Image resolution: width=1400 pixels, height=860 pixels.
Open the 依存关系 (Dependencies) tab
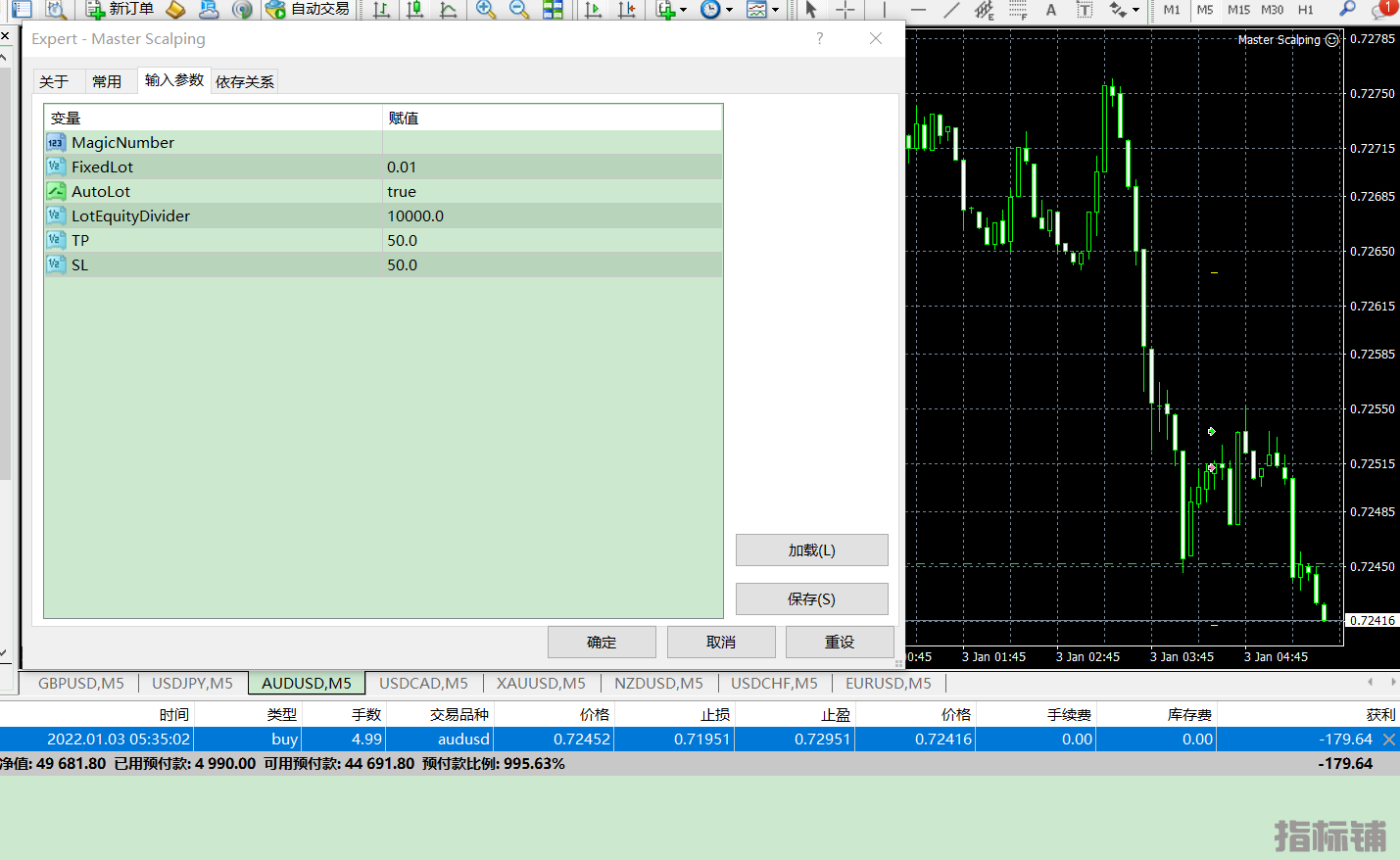245,81
